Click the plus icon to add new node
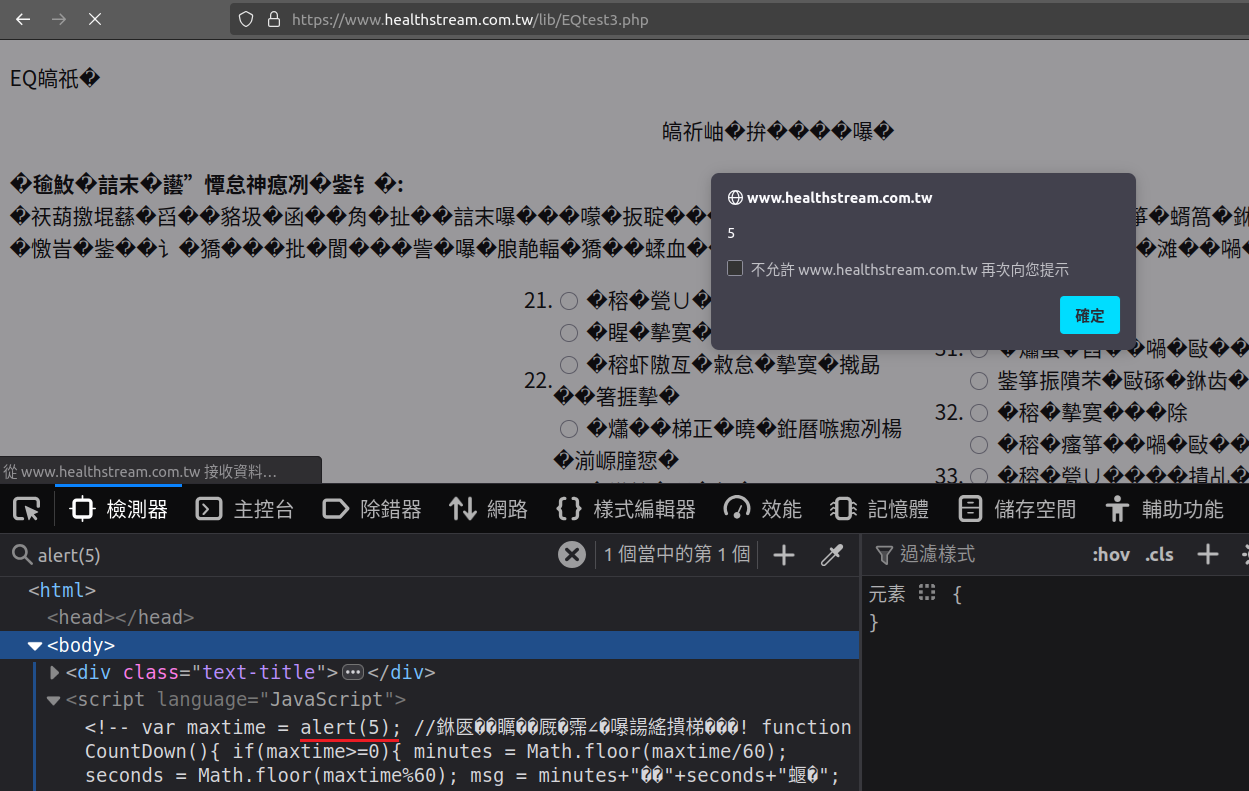This screenshot has width=1249, height=791. tap(784, 555)
